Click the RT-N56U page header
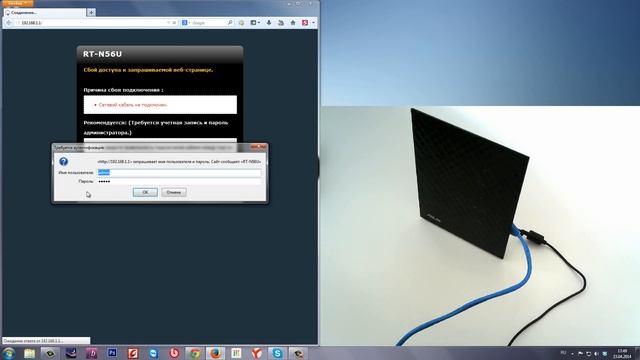Image resolution: width=640 pixels, height=360 pixels. coord(102,54)
